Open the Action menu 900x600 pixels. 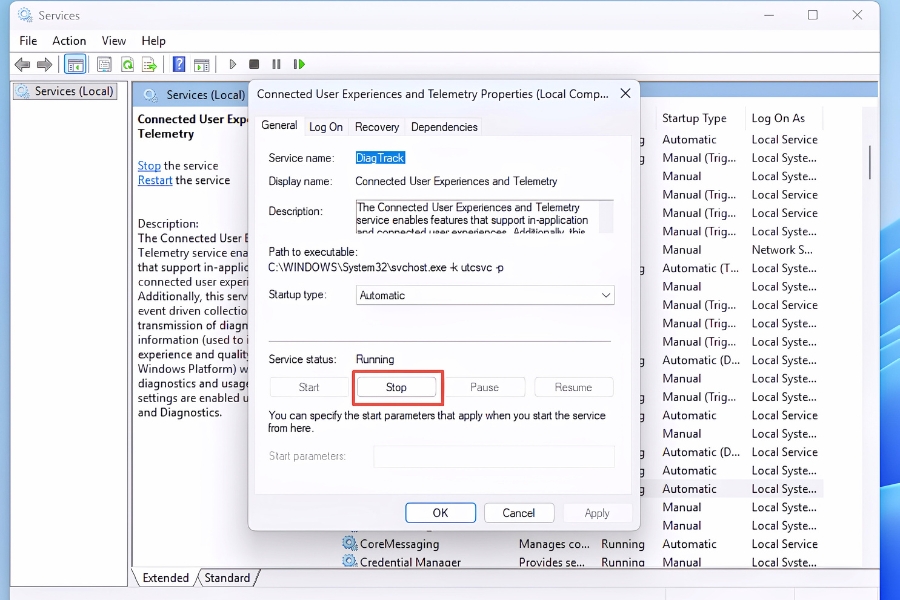coord(69,41)
